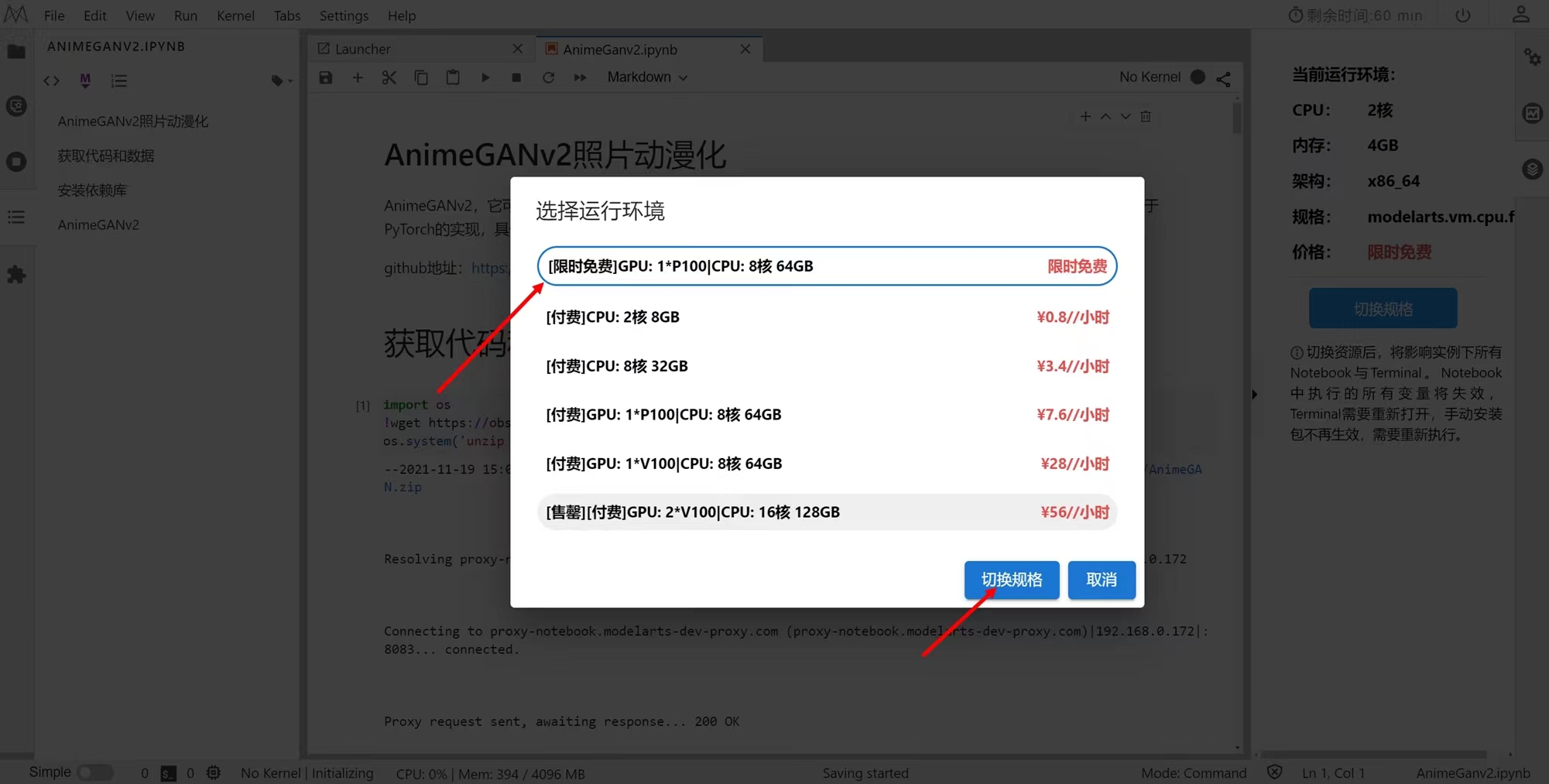Select the 限时免费 GPU 1*P100 environment
The width and height of the screenshot is (1549, 784).
click(x=827, y=265)
